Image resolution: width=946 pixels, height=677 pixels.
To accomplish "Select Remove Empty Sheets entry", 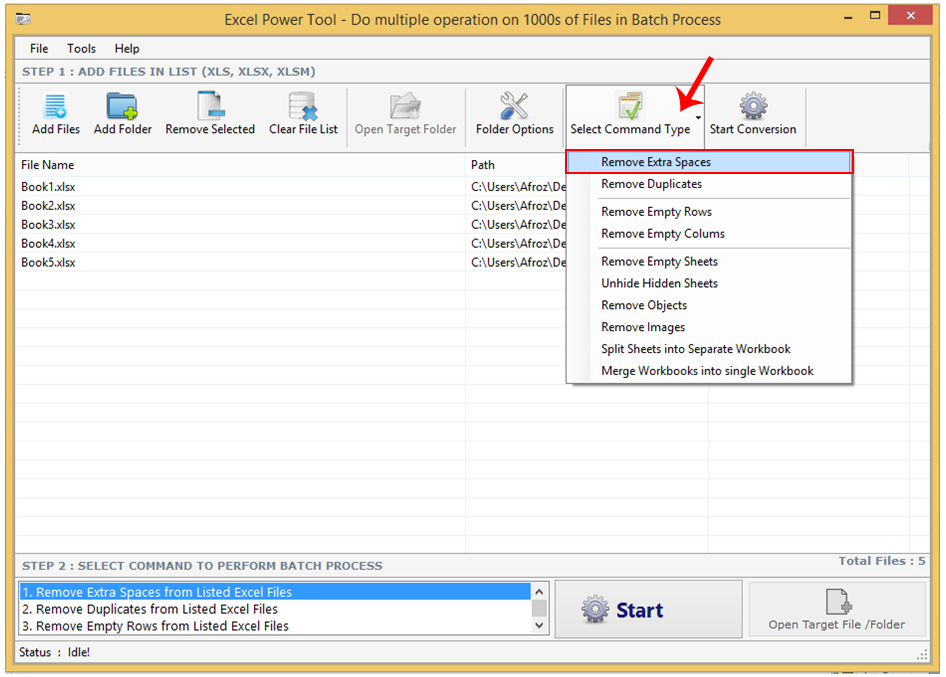I will [x=709, y=261].
